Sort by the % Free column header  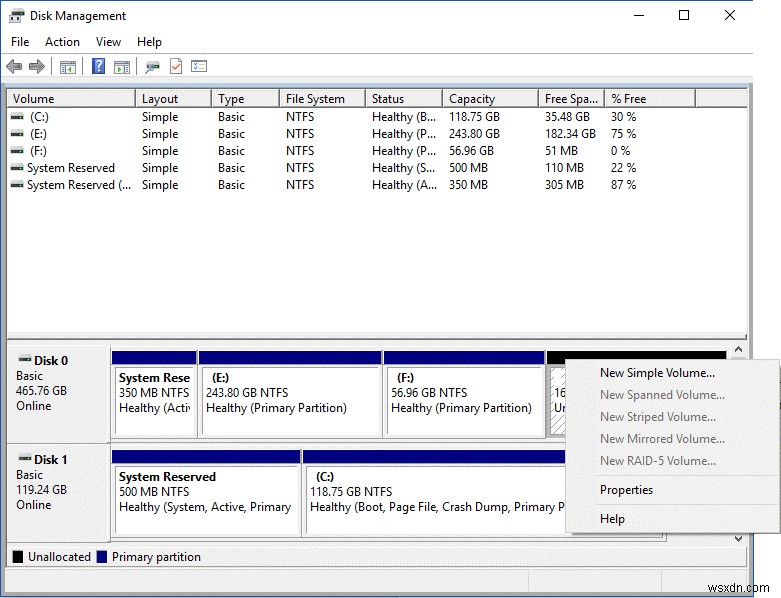point(650,99)
